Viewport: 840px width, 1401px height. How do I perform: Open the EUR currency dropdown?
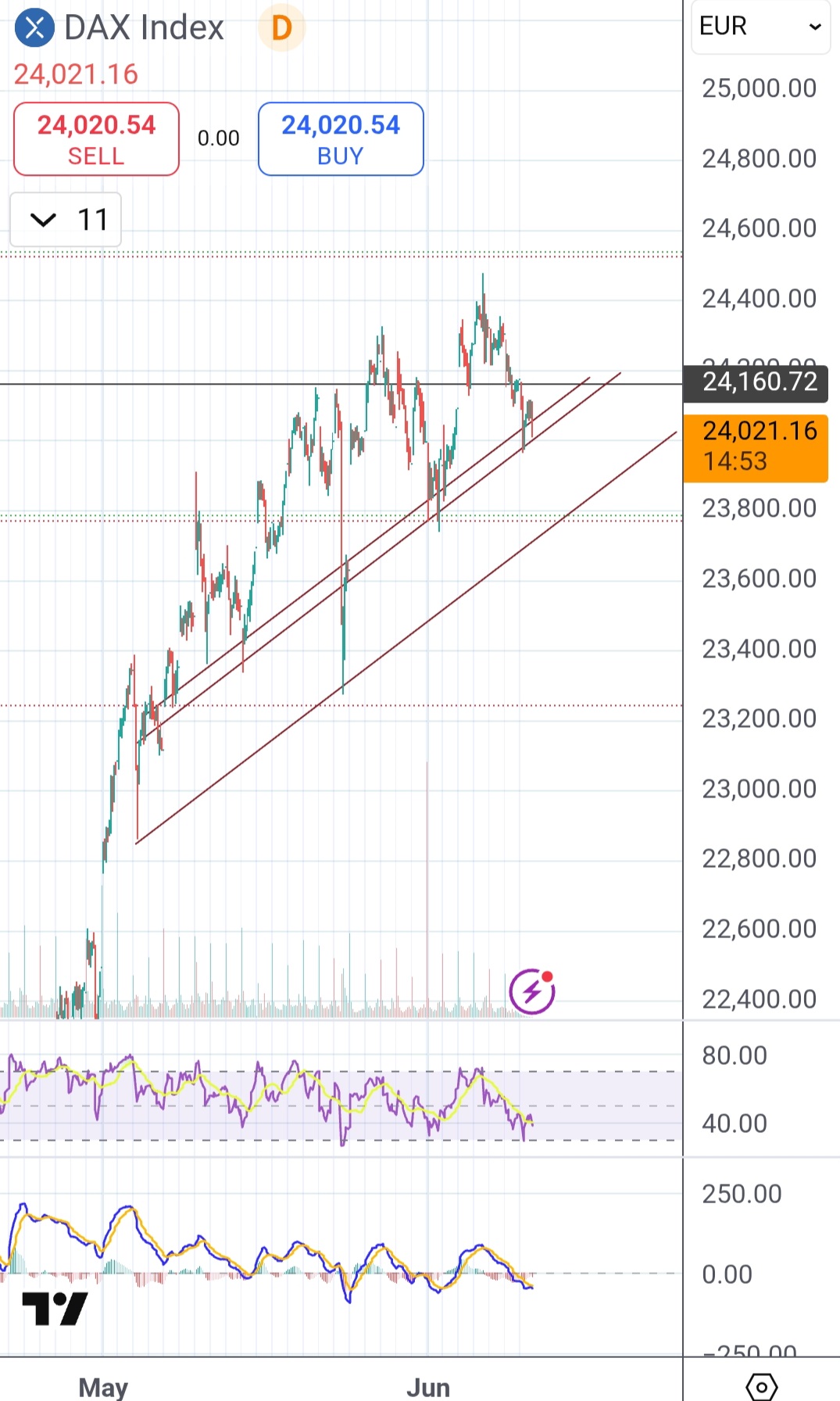pyautogui.click(x=760, y=27)
